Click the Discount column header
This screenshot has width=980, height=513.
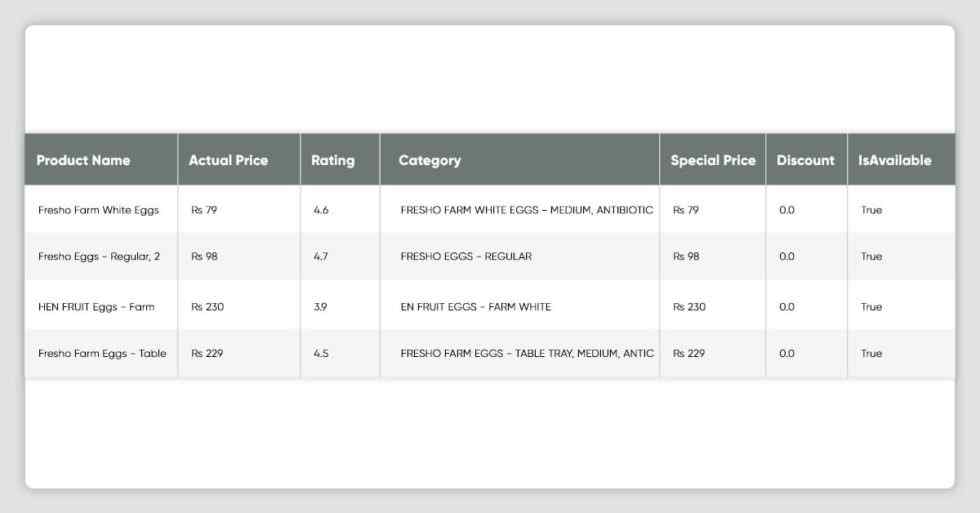coord(806,161)
